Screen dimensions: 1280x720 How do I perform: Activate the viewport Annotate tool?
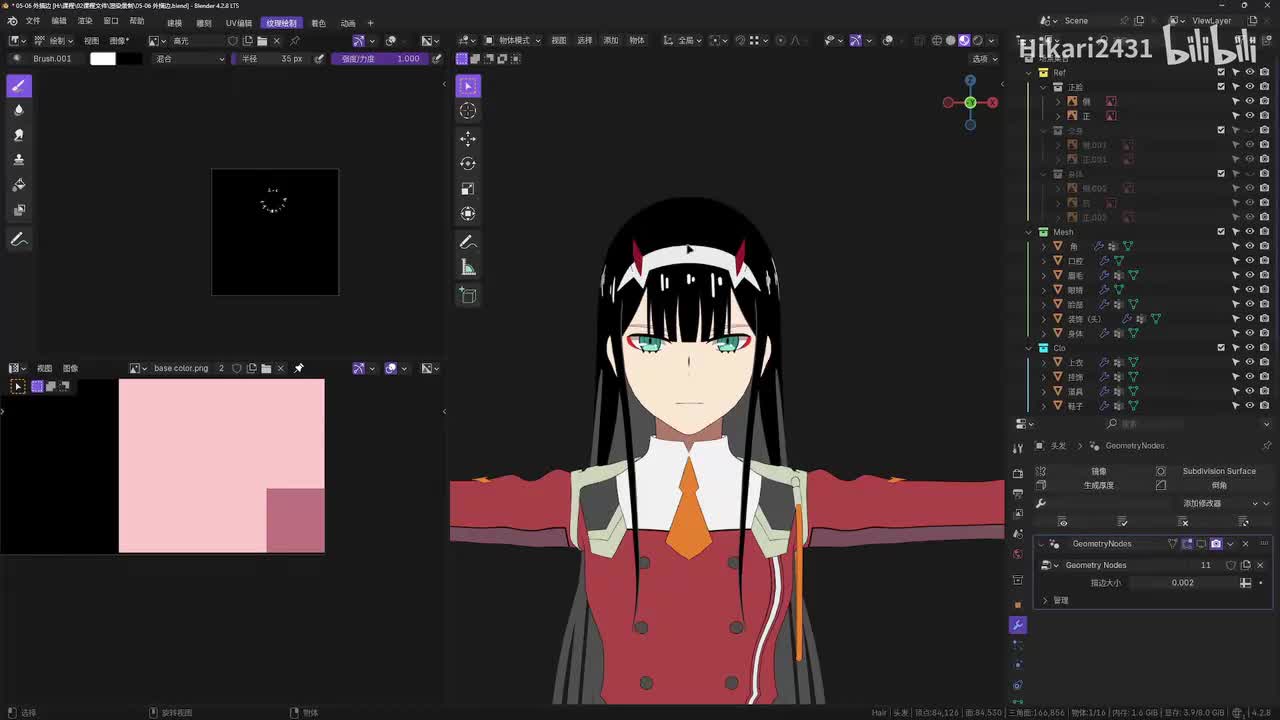468,242
